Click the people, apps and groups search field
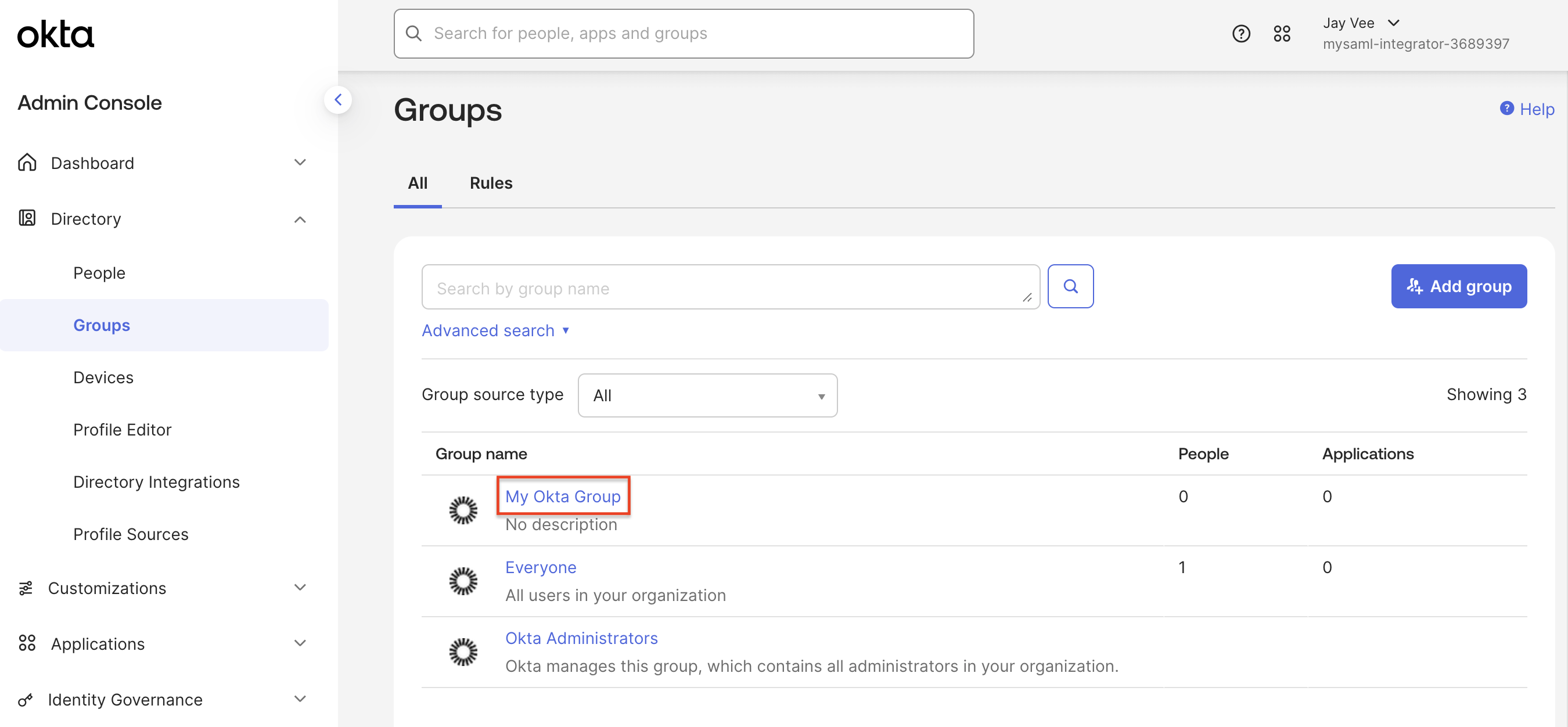This screenshot has width=1568, height=727. [684, 34]
